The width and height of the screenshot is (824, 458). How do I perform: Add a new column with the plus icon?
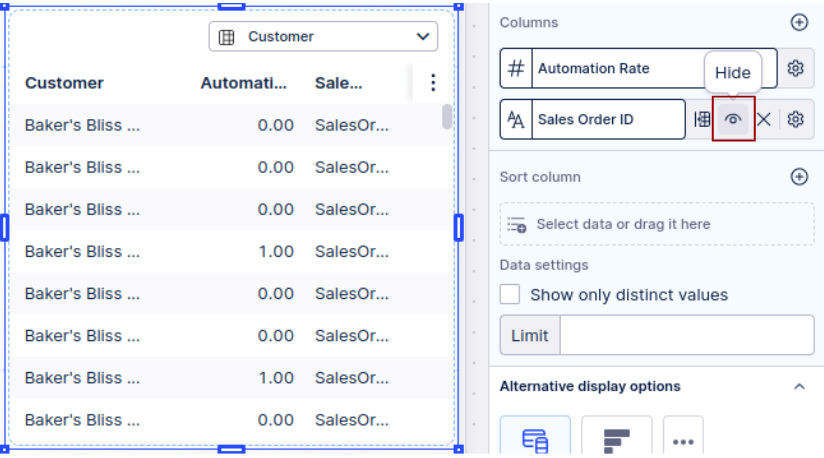798,22
